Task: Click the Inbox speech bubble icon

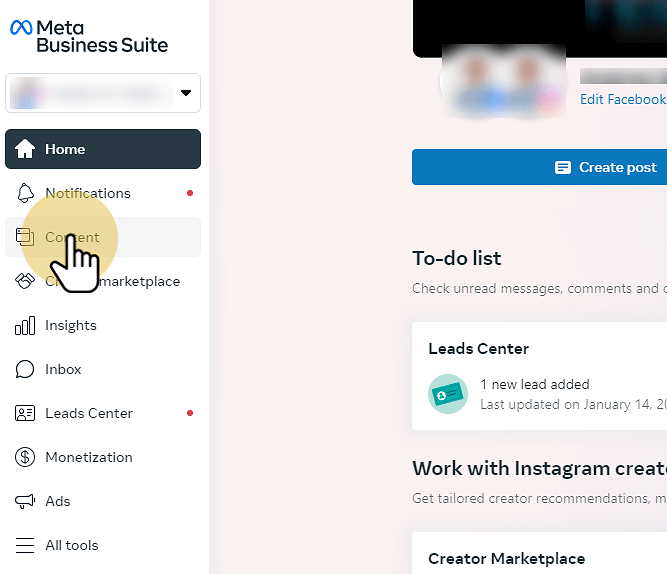Action: [25, 369]
